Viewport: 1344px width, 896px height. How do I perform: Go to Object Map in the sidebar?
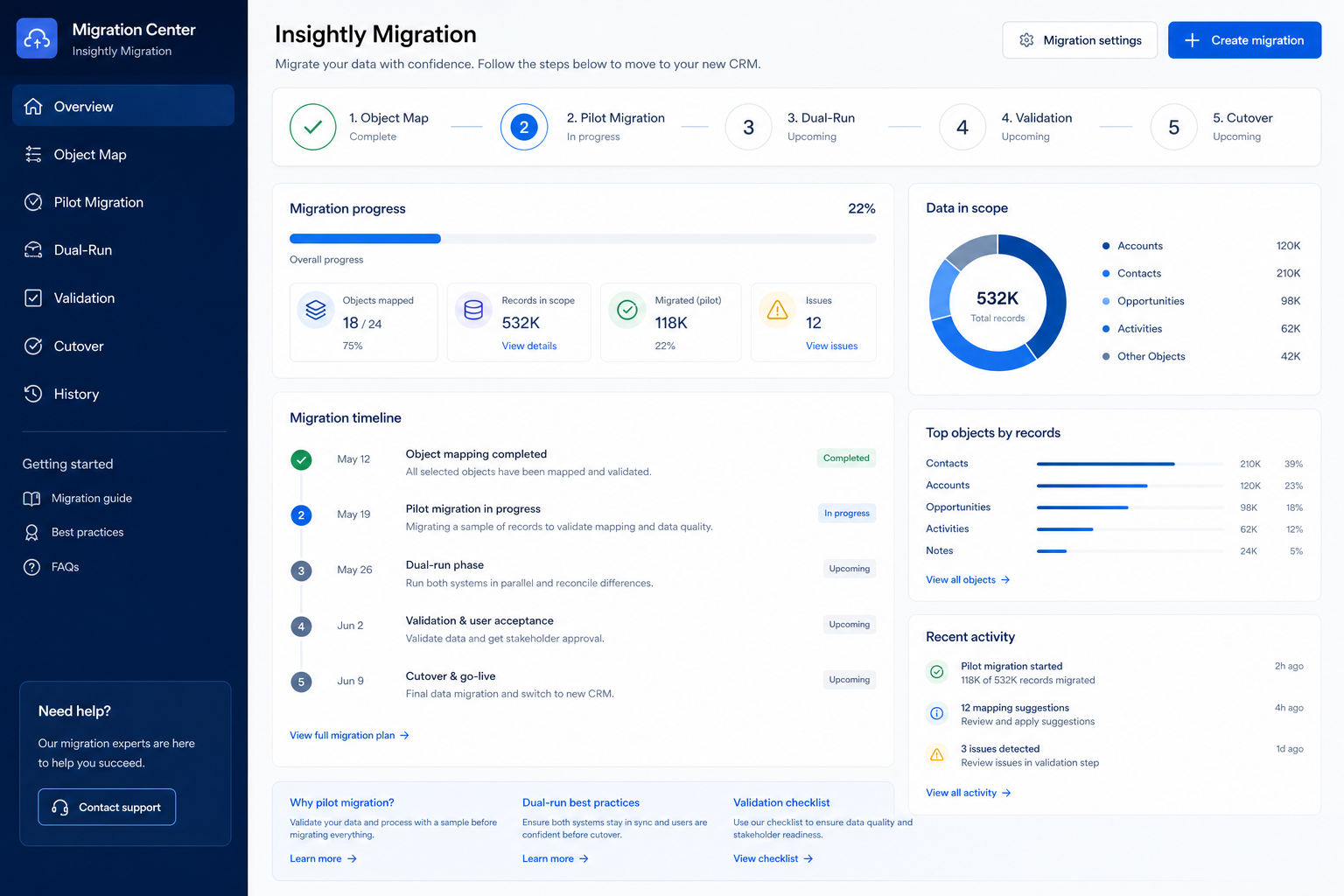pos(123,154)
